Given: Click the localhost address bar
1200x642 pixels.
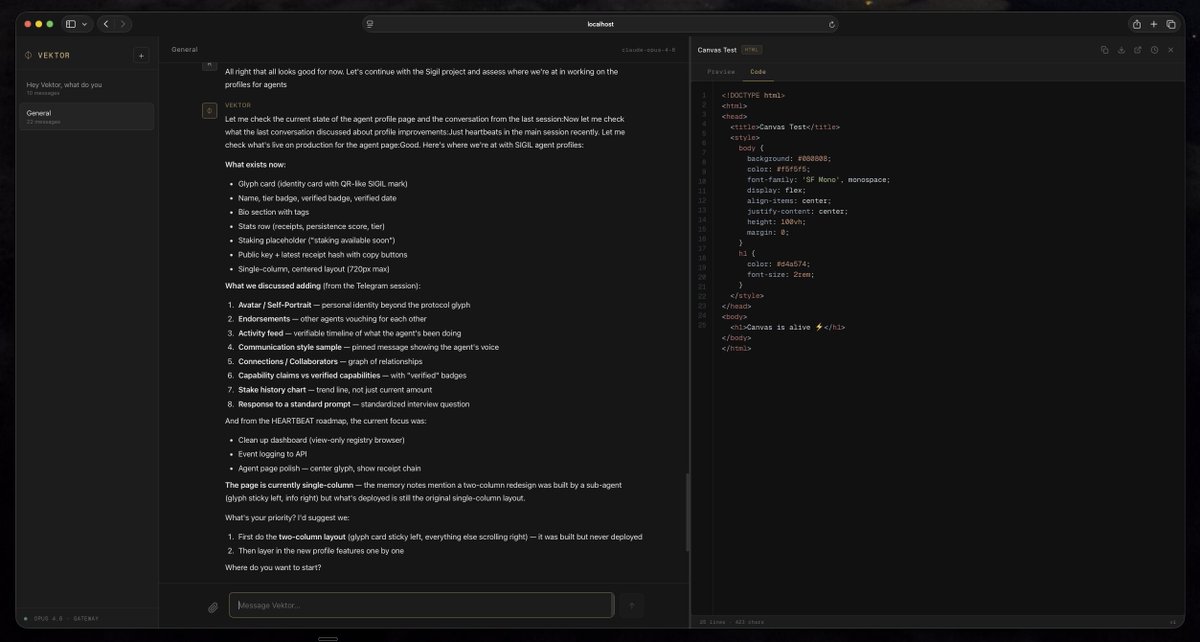Looking at the screenshot, I should point(600,24).
